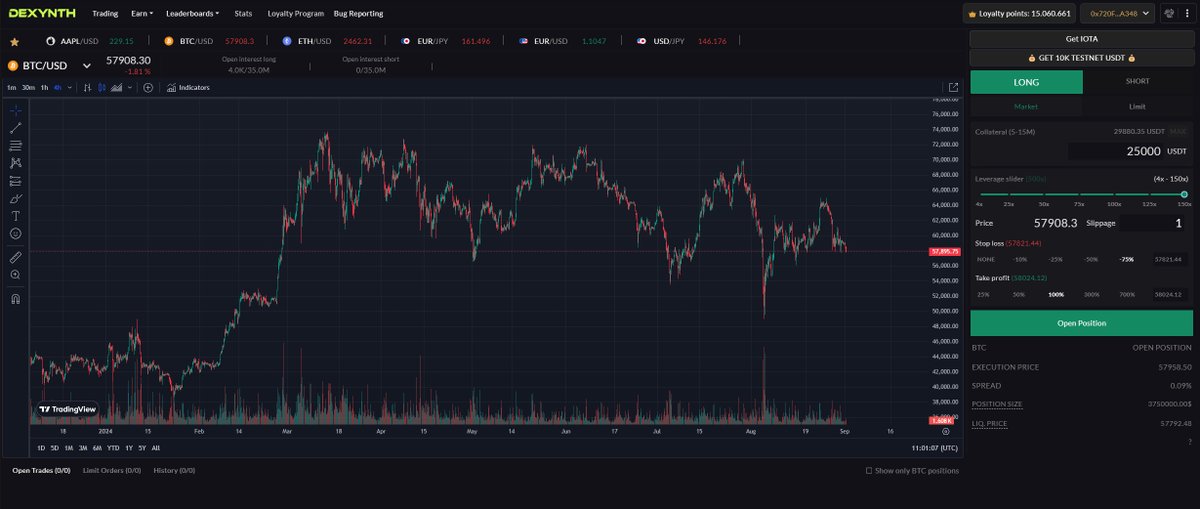This screenshot has height=509, width=1200.
Task: Open the Fibonacci retracement tool
Action: (16, 145)
